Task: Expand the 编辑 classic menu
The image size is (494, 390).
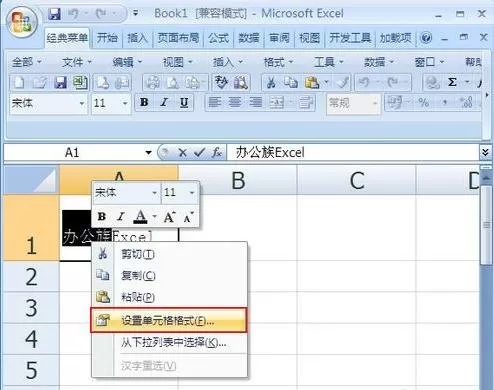Action: point(127,62)
